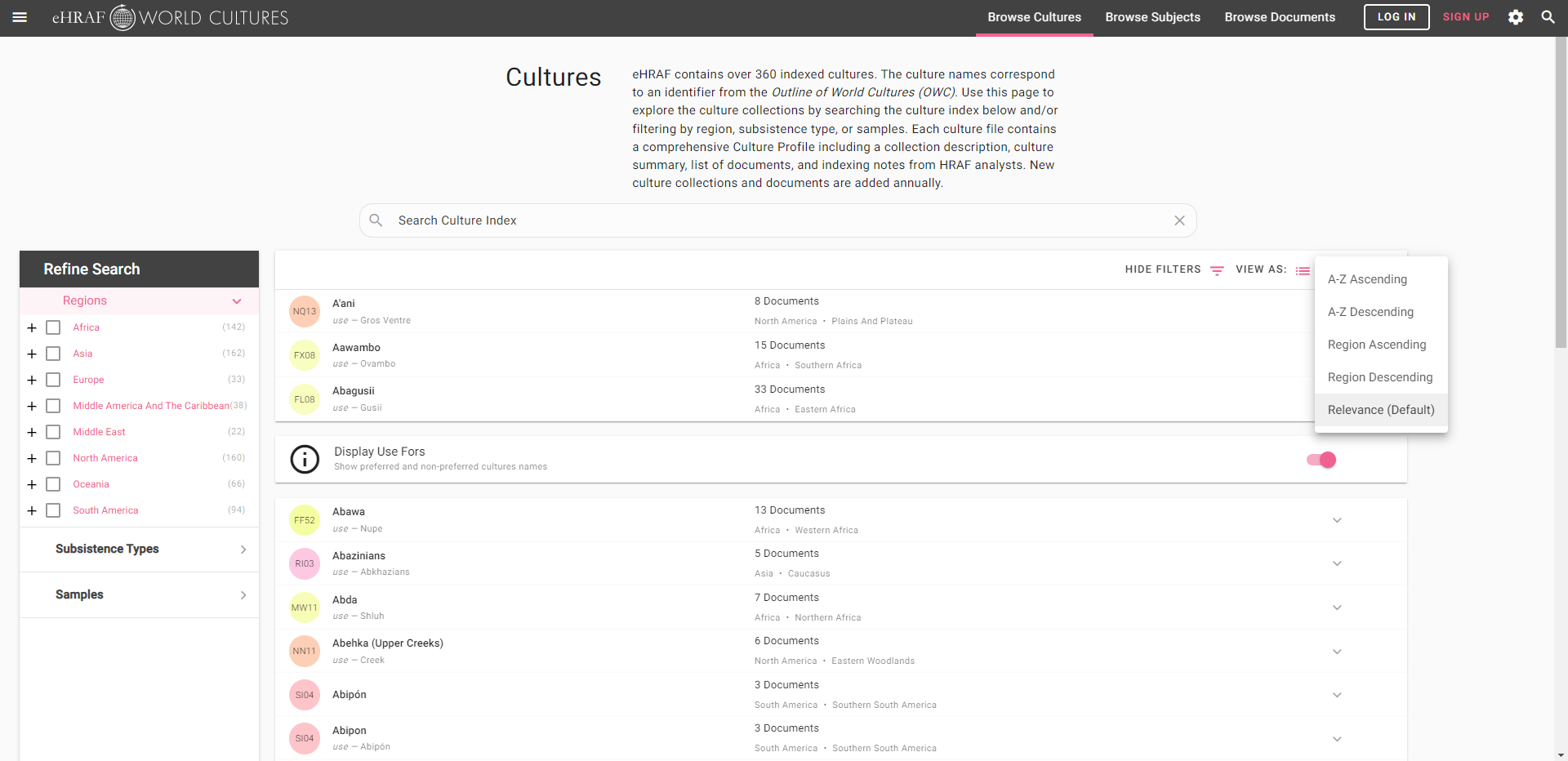Choose Region Ascending from sort menu

click(x=1377, y=345)
